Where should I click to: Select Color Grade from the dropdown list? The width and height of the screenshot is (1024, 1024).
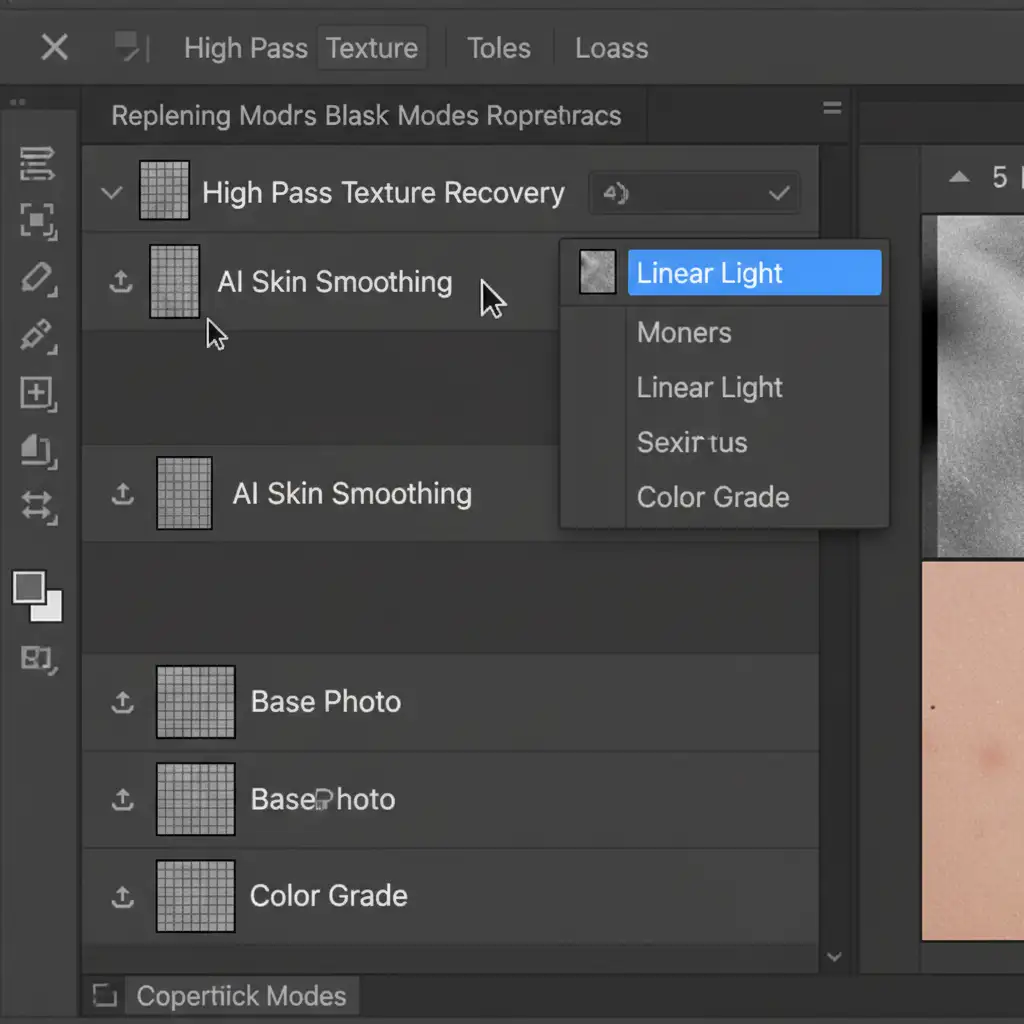(712, 497)
